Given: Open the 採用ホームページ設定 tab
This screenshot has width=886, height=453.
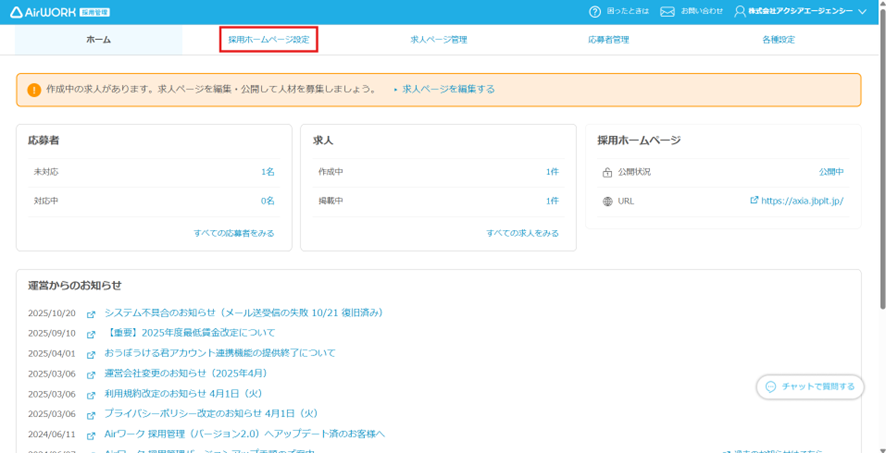Looking at the screenshot, I should click(x=269, y=40).
